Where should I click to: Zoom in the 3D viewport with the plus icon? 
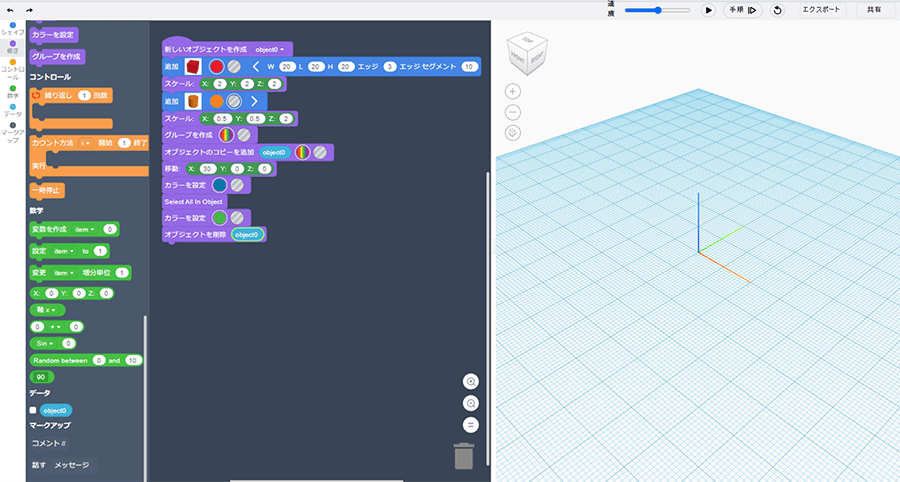[513, 91]
